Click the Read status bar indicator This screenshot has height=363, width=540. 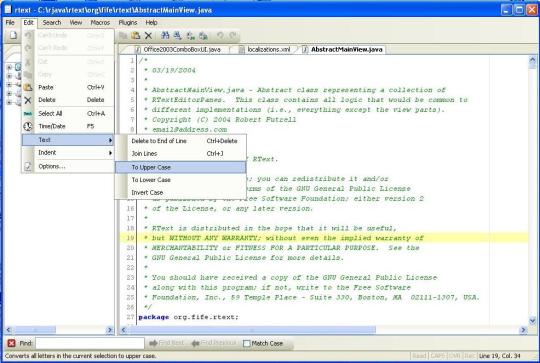[x=419, y=356]
